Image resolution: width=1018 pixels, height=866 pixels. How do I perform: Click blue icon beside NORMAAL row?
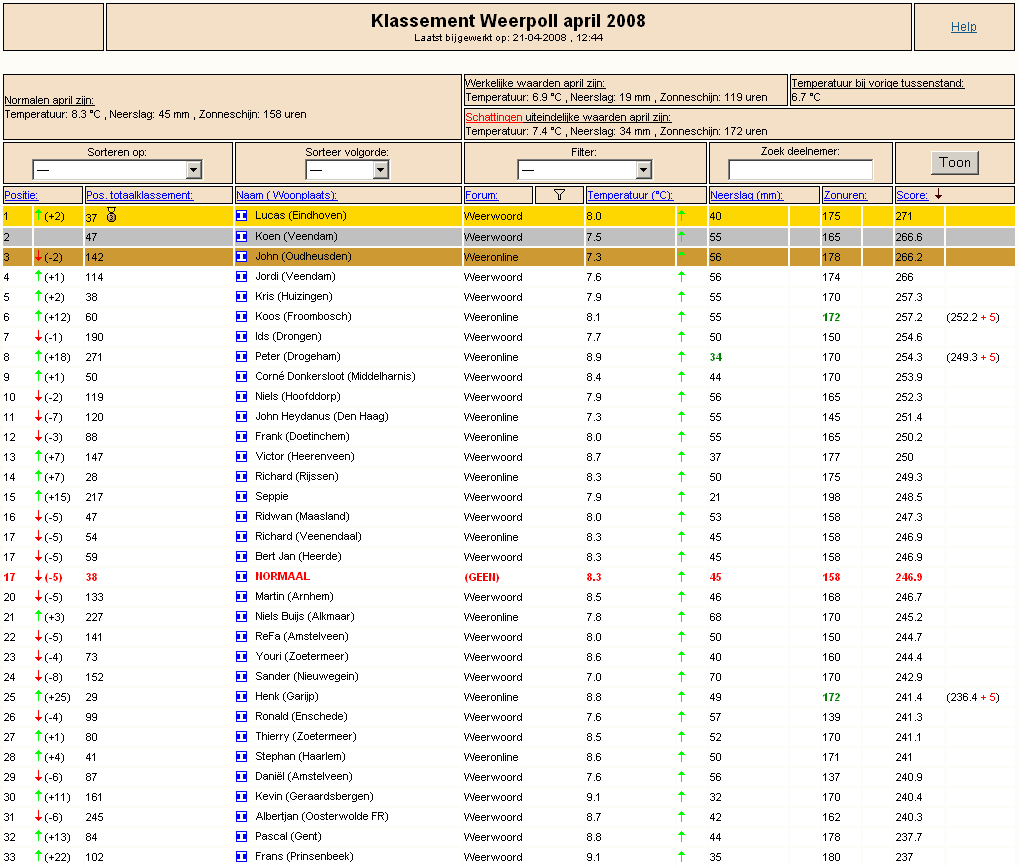pos(242,576)
